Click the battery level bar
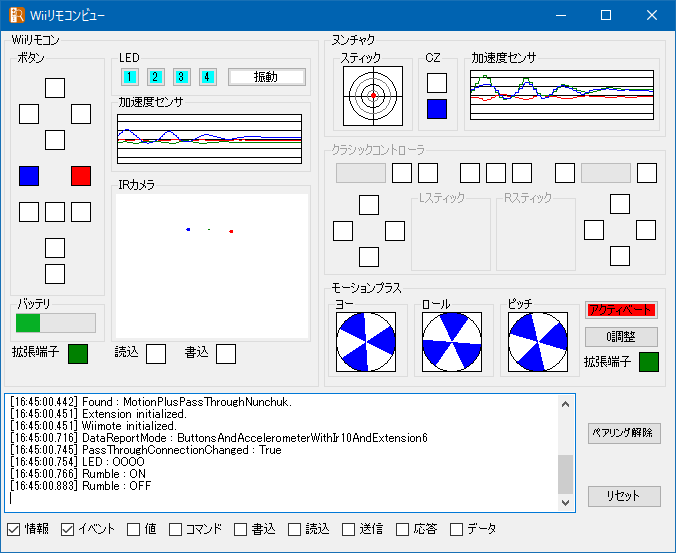 (x=56, y=323)
